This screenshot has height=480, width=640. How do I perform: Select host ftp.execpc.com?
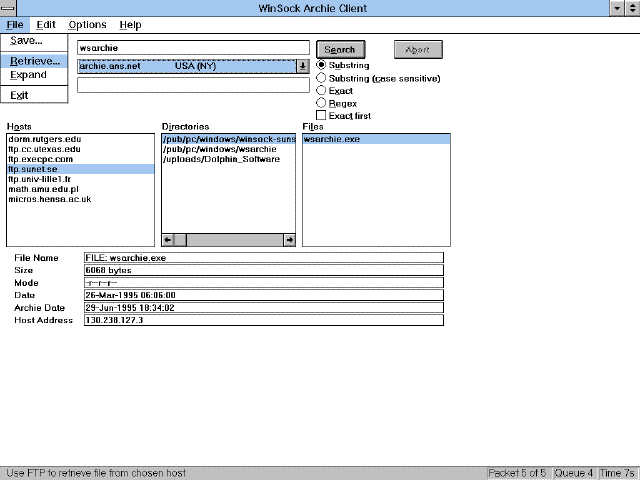coord(81,159)
